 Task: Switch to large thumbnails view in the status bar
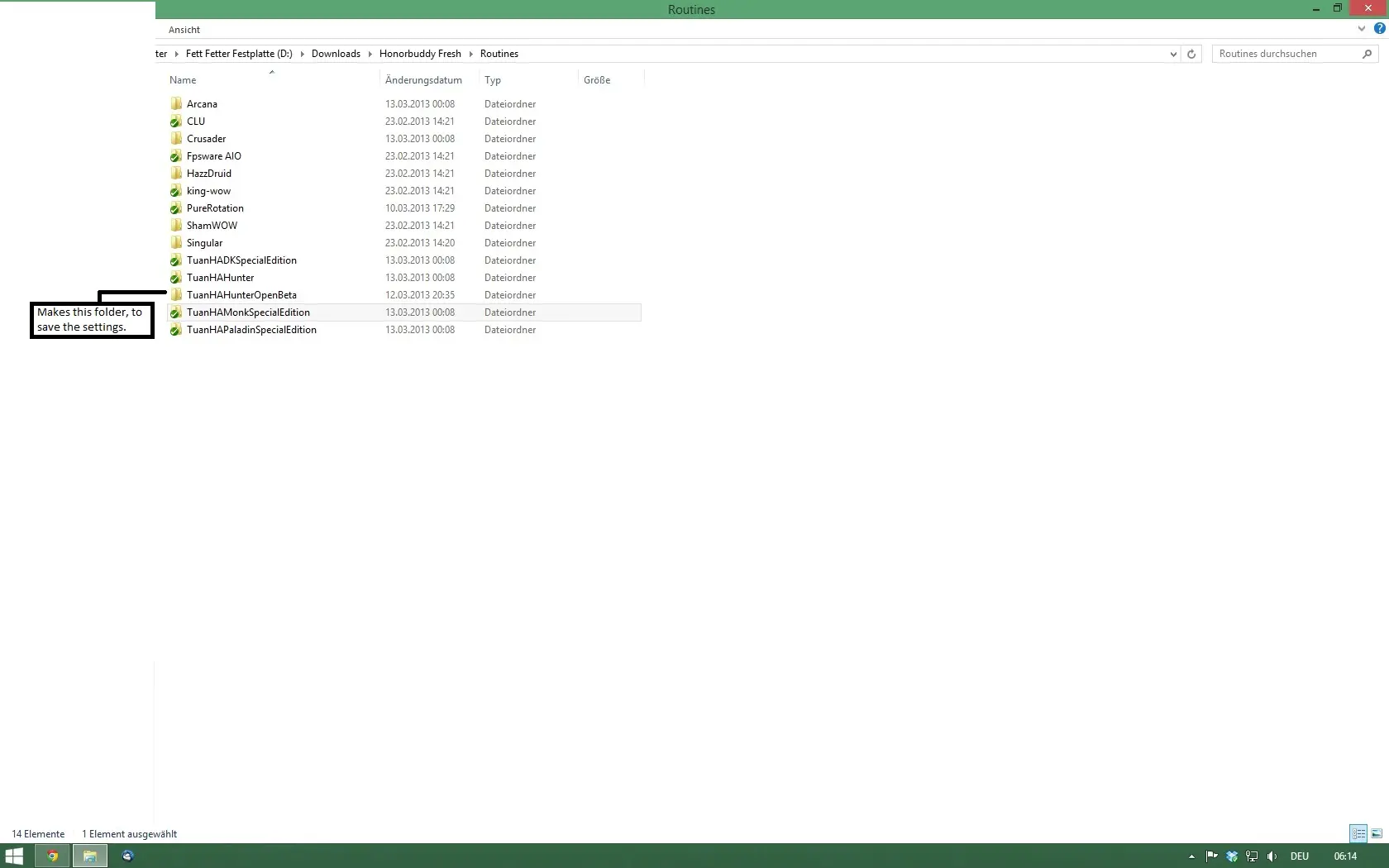pos(1377,833)
